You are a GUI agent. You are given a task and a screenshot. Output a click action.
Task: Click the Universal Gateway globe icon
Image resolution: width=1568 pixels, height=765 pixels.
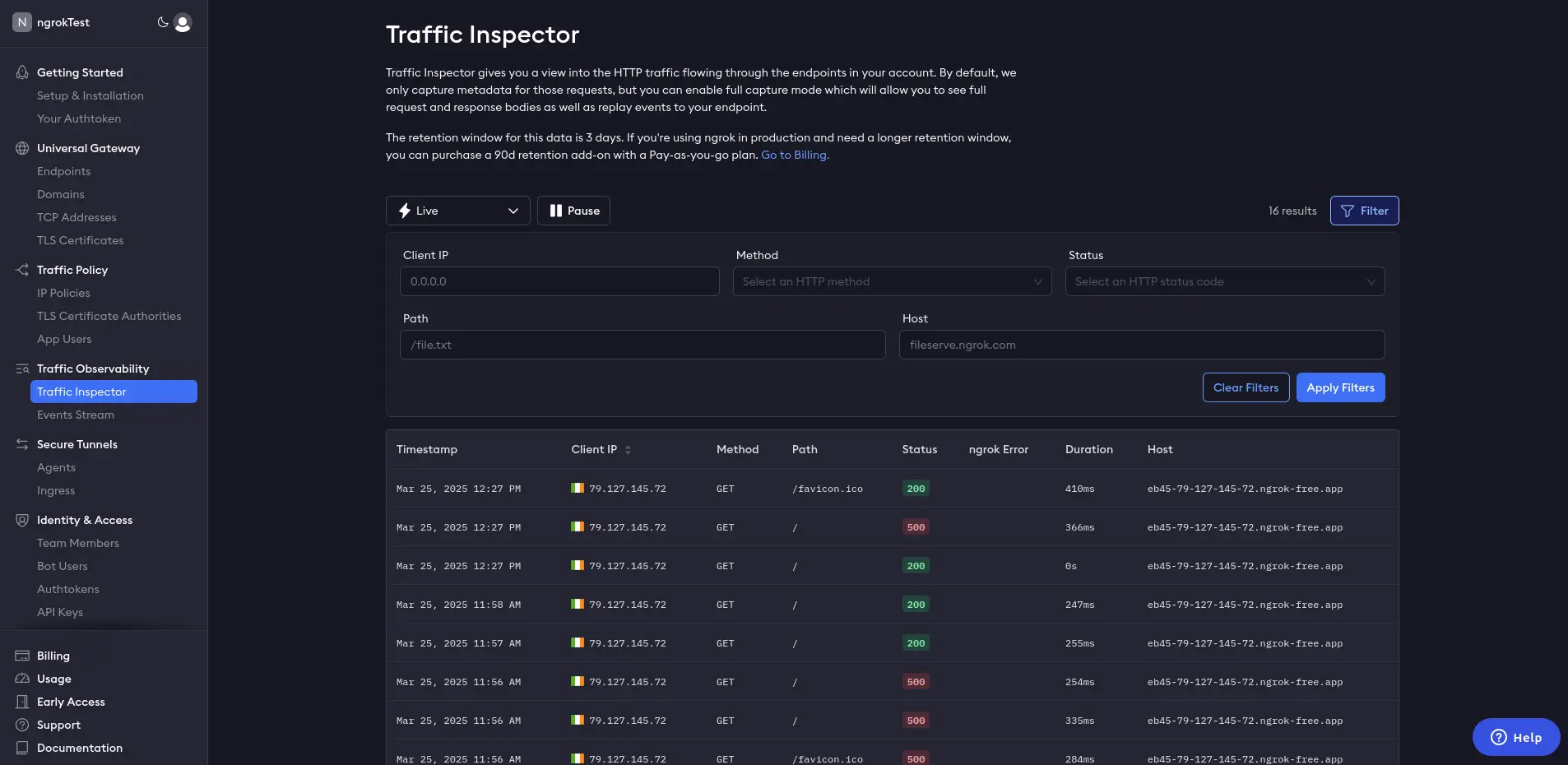click(22, 148)
